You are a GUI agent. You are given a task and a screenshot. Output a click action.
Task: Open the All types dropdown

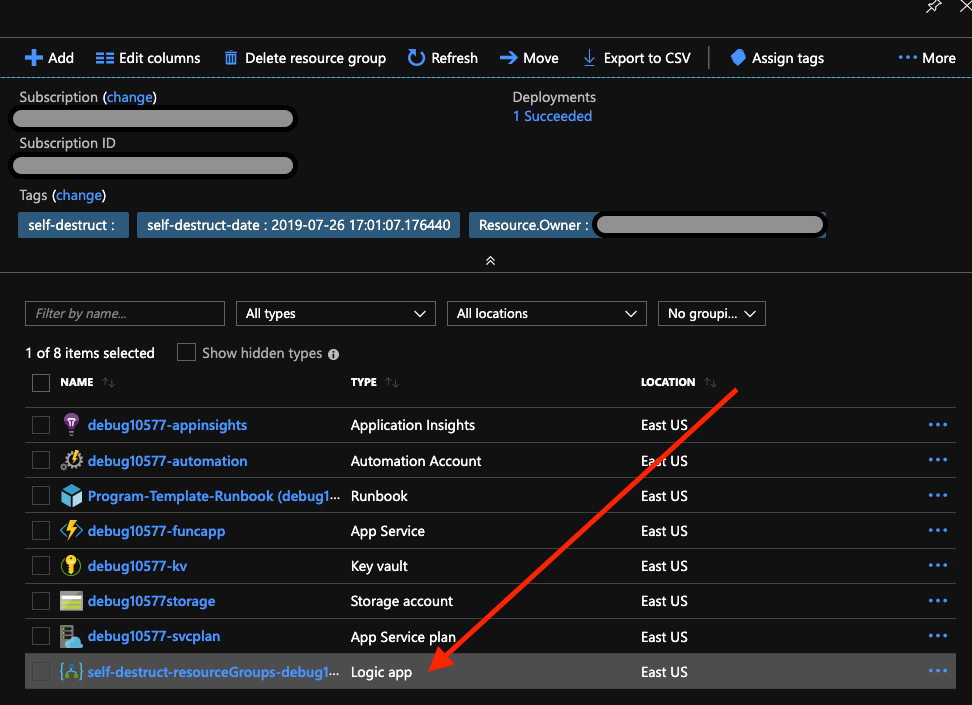336,314
